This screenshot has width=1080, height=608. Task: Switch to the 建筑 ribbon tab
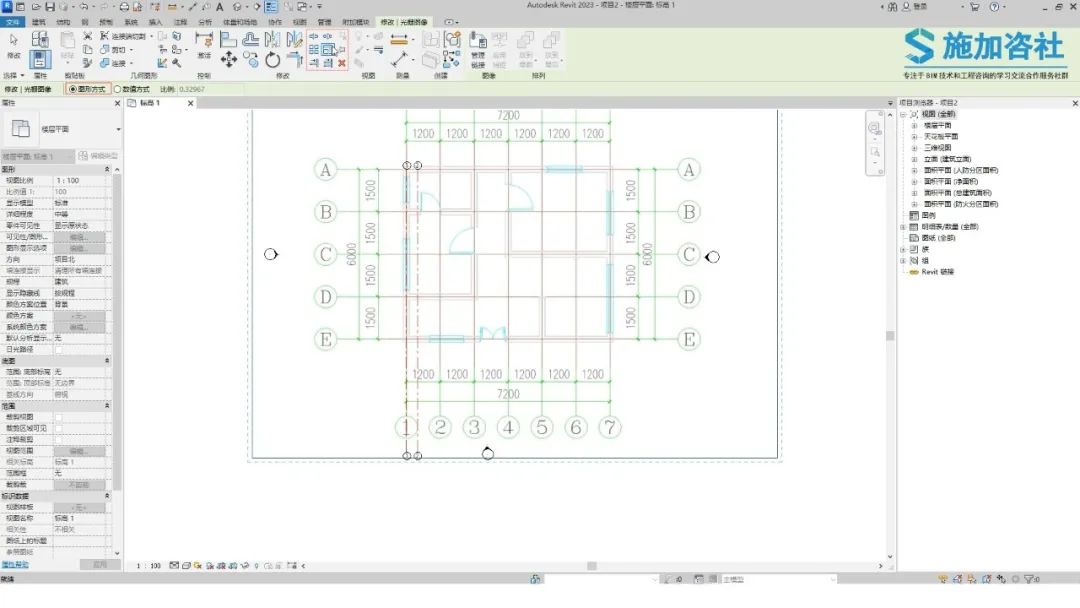pos(39,22)
